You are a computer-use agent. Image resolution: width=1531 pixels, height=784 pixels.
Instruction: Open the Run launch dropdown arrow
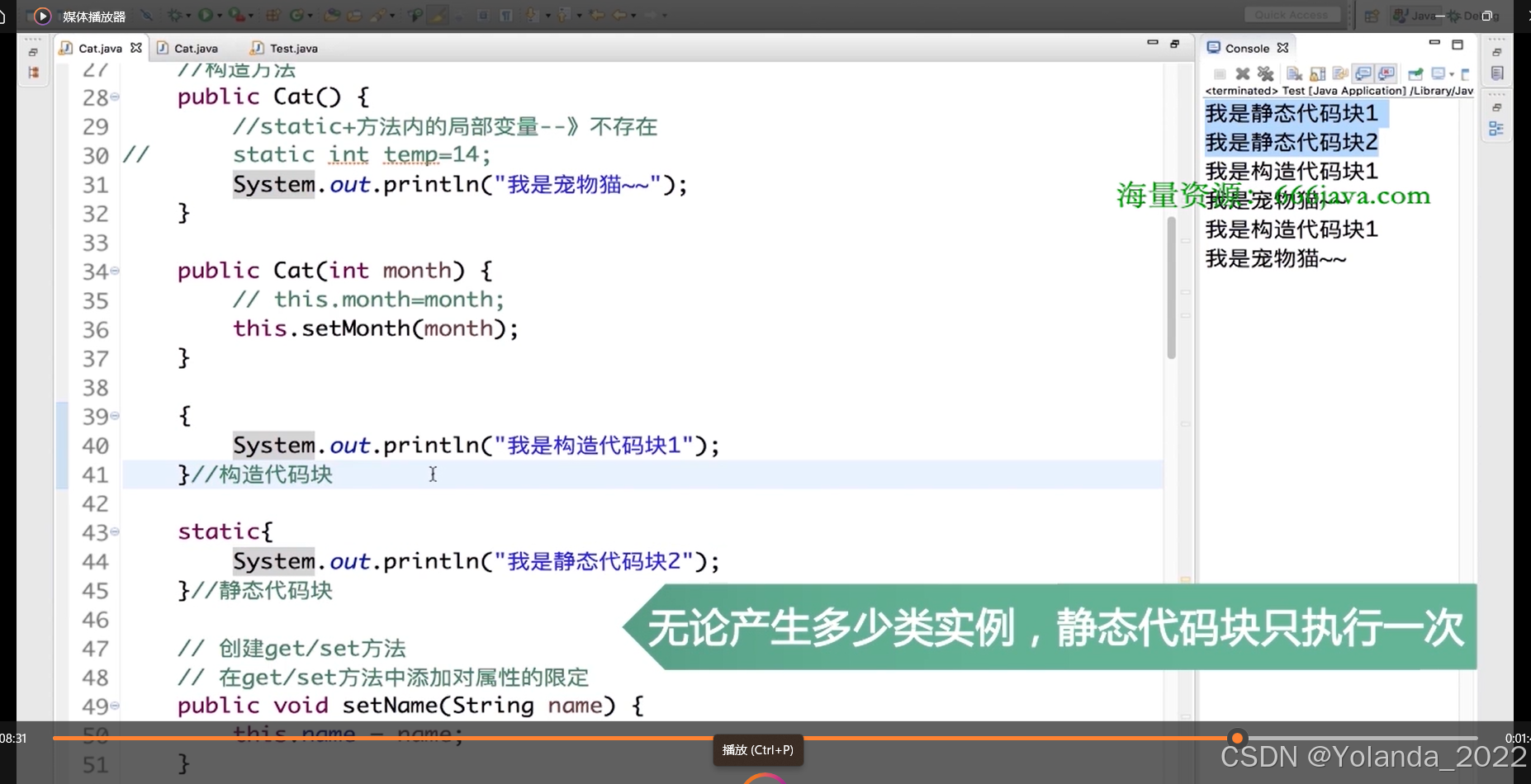(x=220, y=15)
